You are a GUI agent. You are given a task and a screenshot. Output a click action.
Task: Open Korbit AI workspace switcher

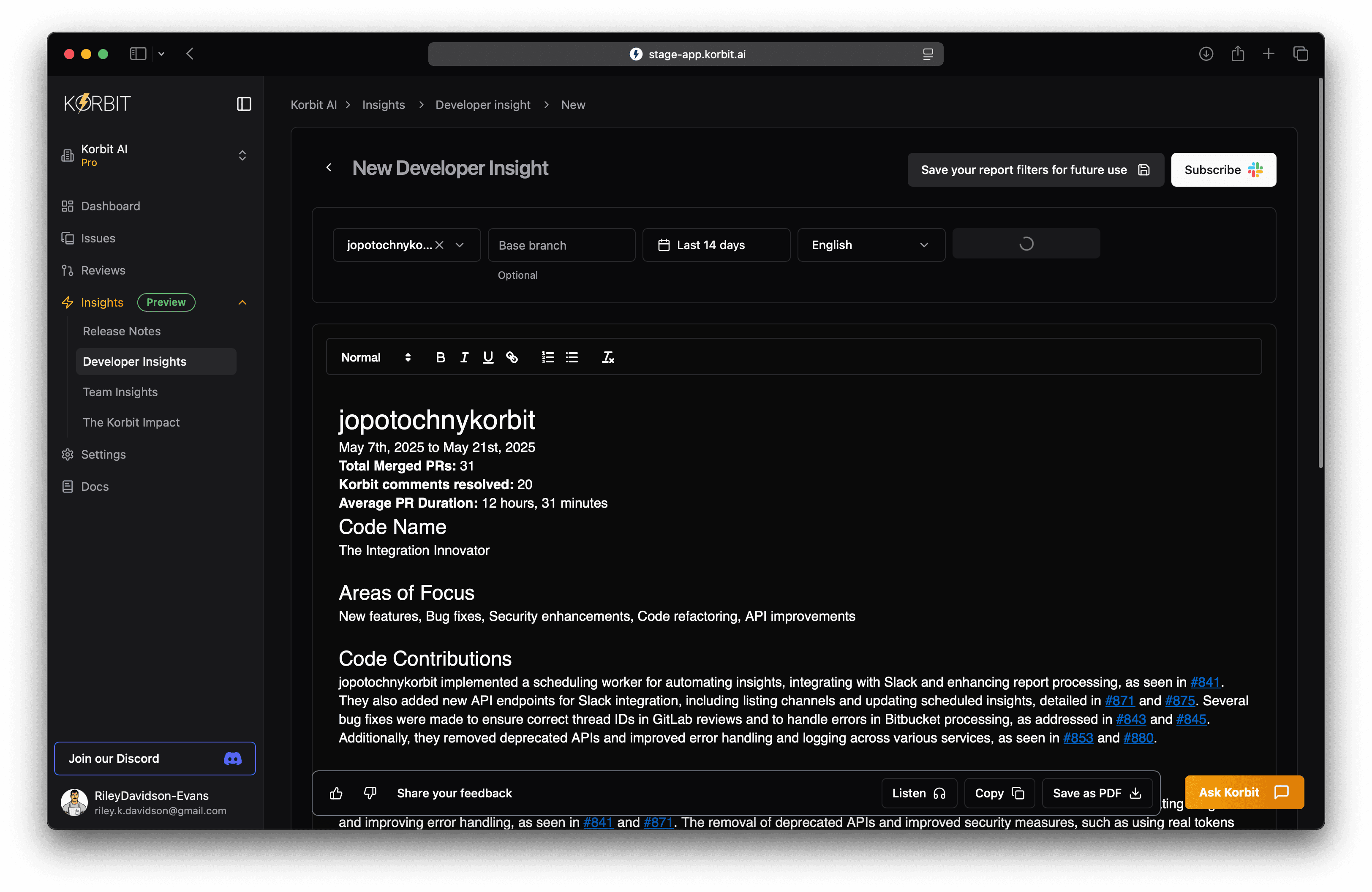tap(155, 155)
